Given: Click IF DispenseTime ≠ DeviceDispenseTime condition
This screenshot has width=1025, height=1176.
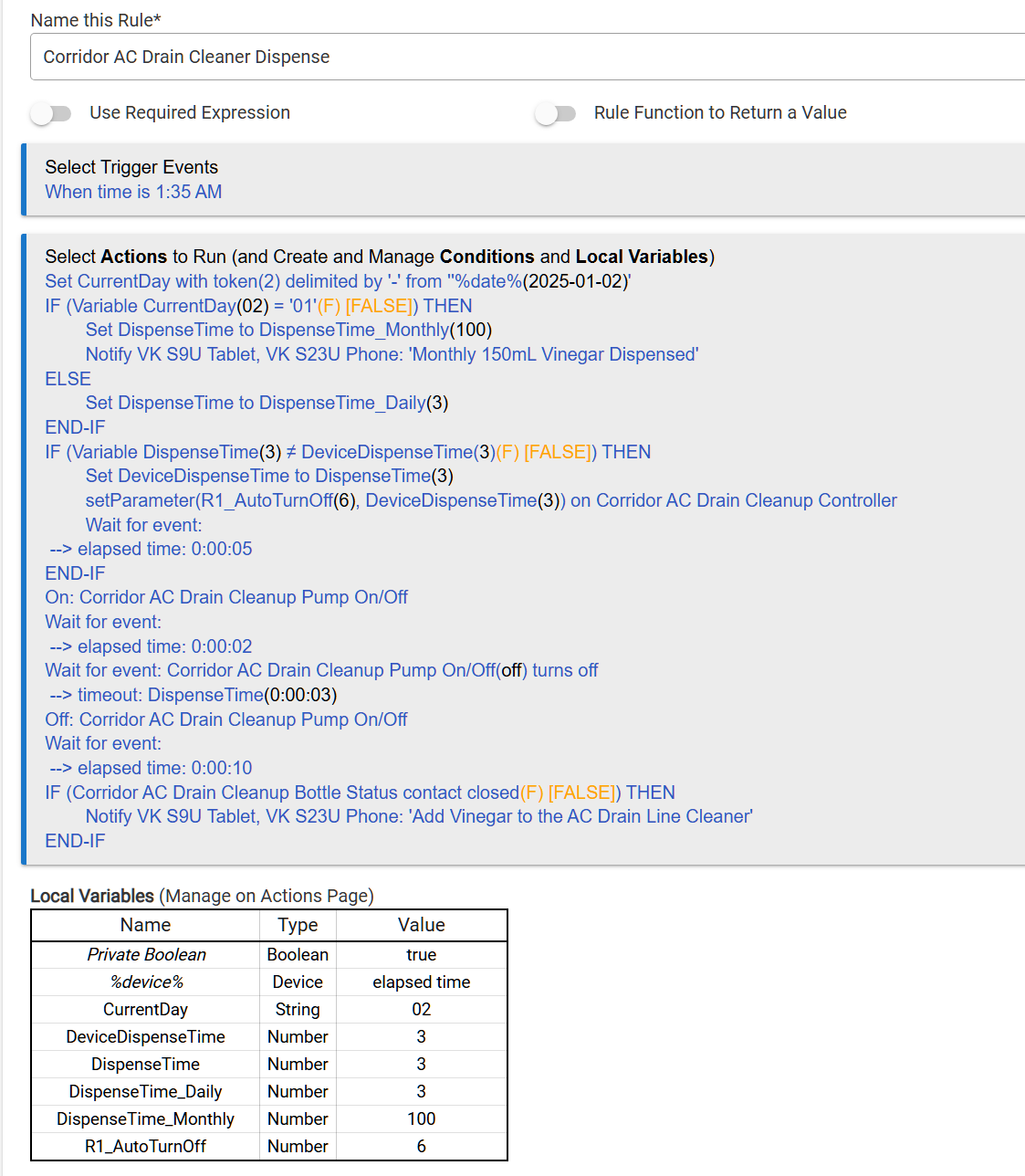Looking at the screenshot, I should coord(348,452).
